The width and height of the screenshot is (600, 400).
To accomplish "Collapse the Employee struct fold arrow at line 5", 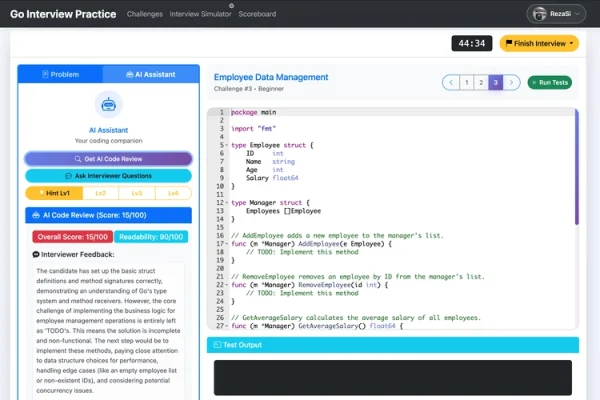I will tap(227, 145).
